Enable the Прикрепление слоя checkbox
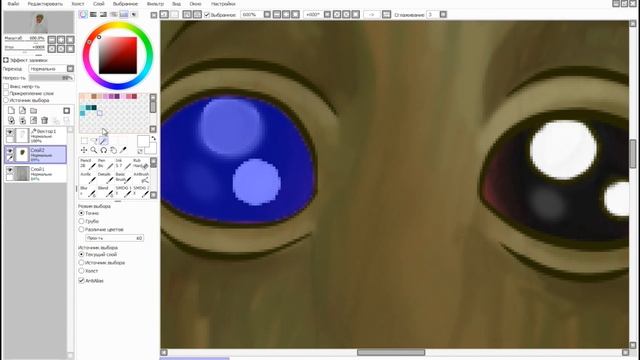 tap(6, 93)
